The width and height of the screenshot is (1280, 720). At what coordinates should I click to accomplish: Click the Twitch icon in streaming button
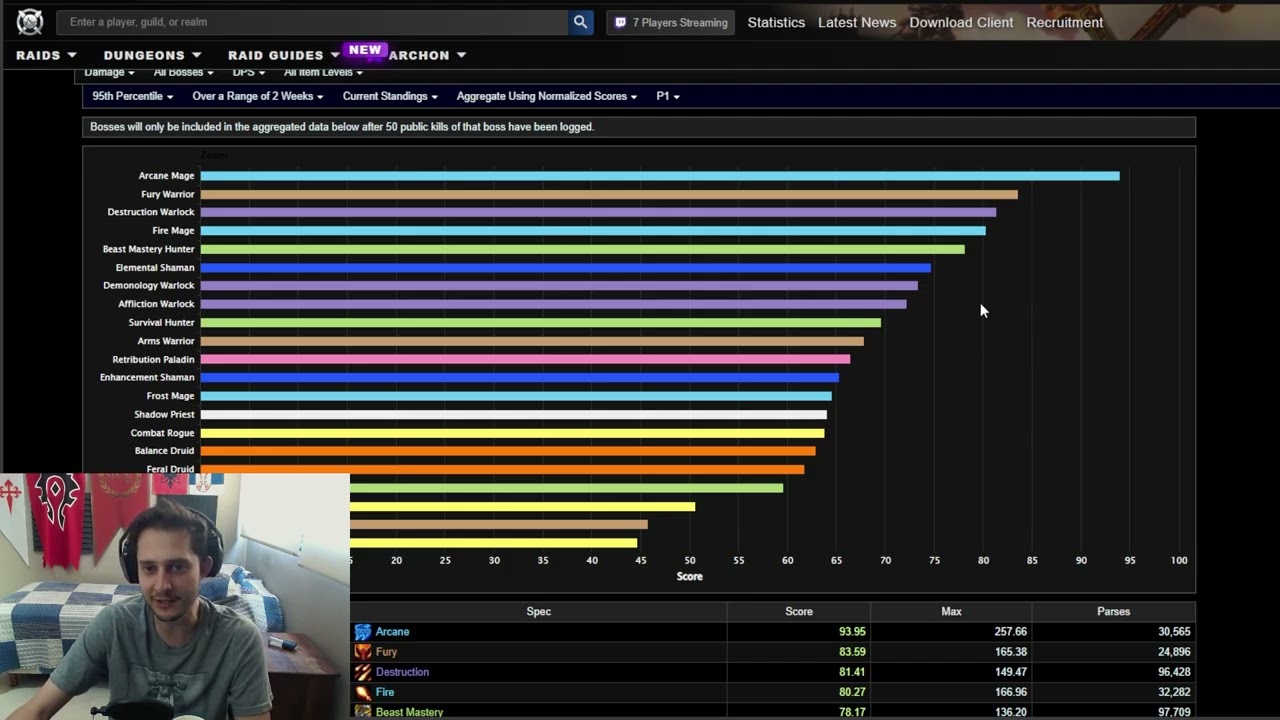620,22
